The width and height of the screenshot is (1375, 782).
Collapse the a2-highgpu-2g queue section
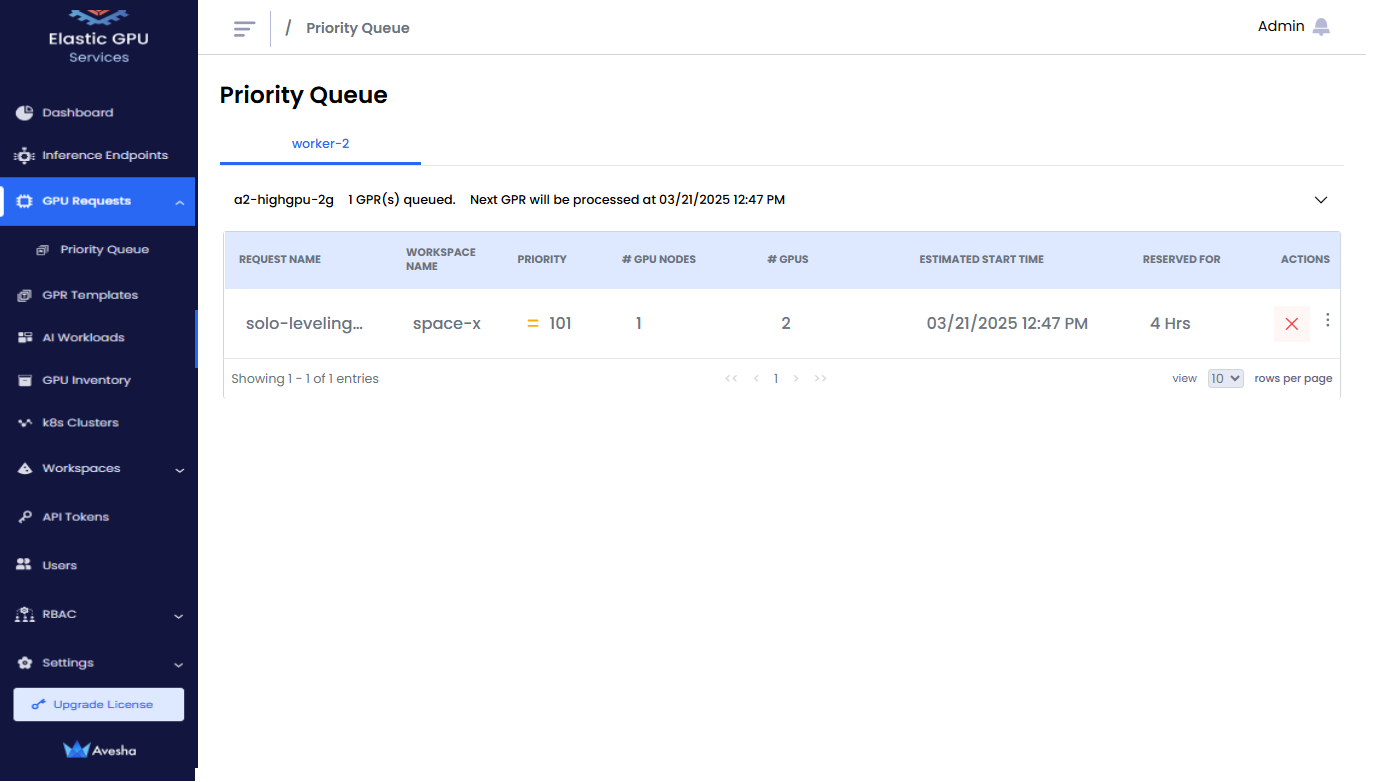[x=1320, y=200]
